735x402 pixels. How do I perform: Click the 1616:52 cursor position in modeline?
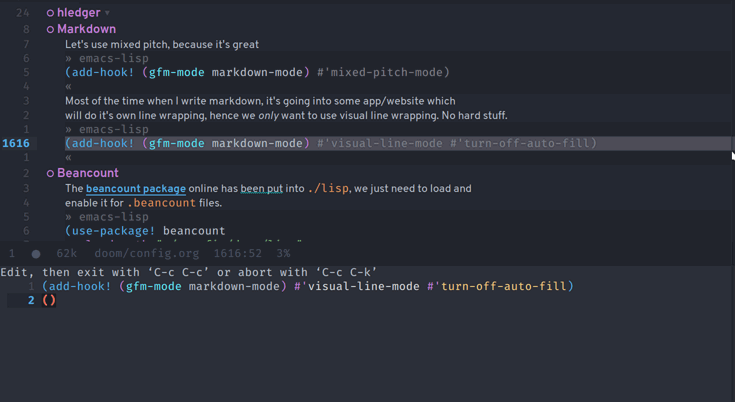click(238, 253)
